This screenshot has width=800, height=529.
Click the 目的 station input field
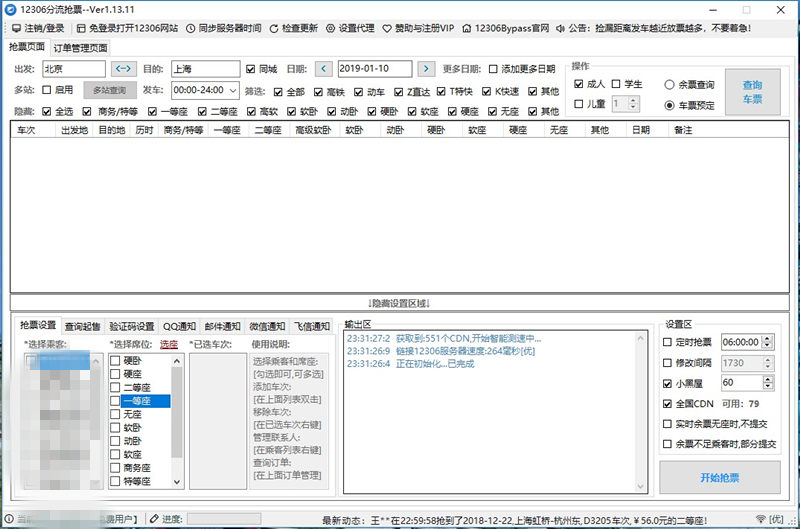206,68
